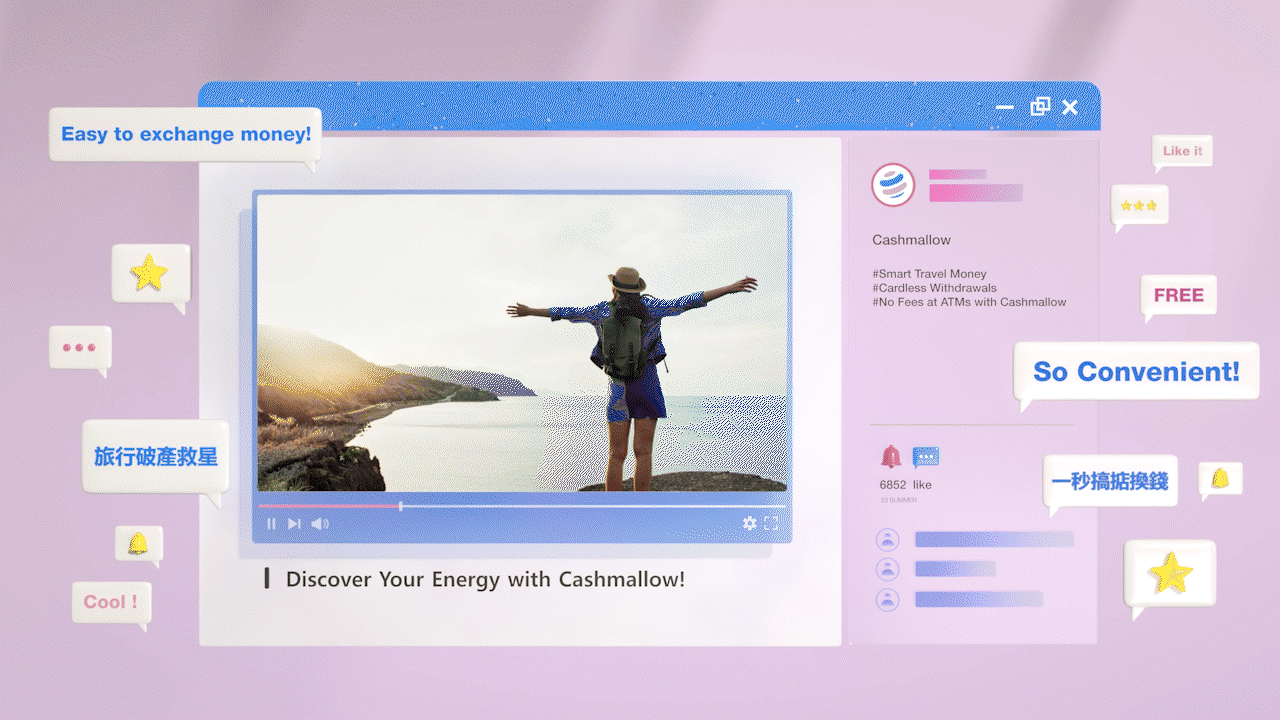Click the first commenter avatar icon

(887, 540)
